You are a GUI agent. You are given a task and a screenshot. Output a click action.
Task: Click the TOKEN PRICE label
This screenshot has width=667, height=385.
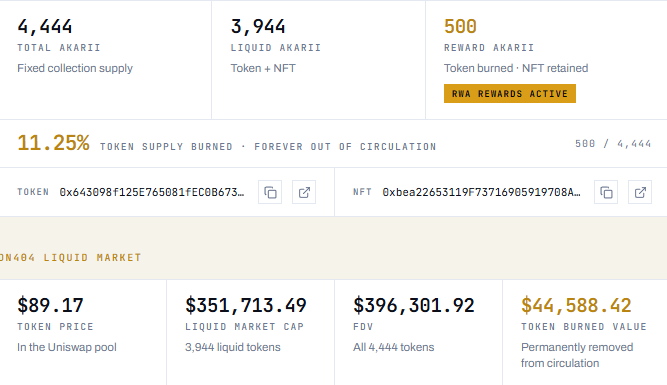point(55,327)
